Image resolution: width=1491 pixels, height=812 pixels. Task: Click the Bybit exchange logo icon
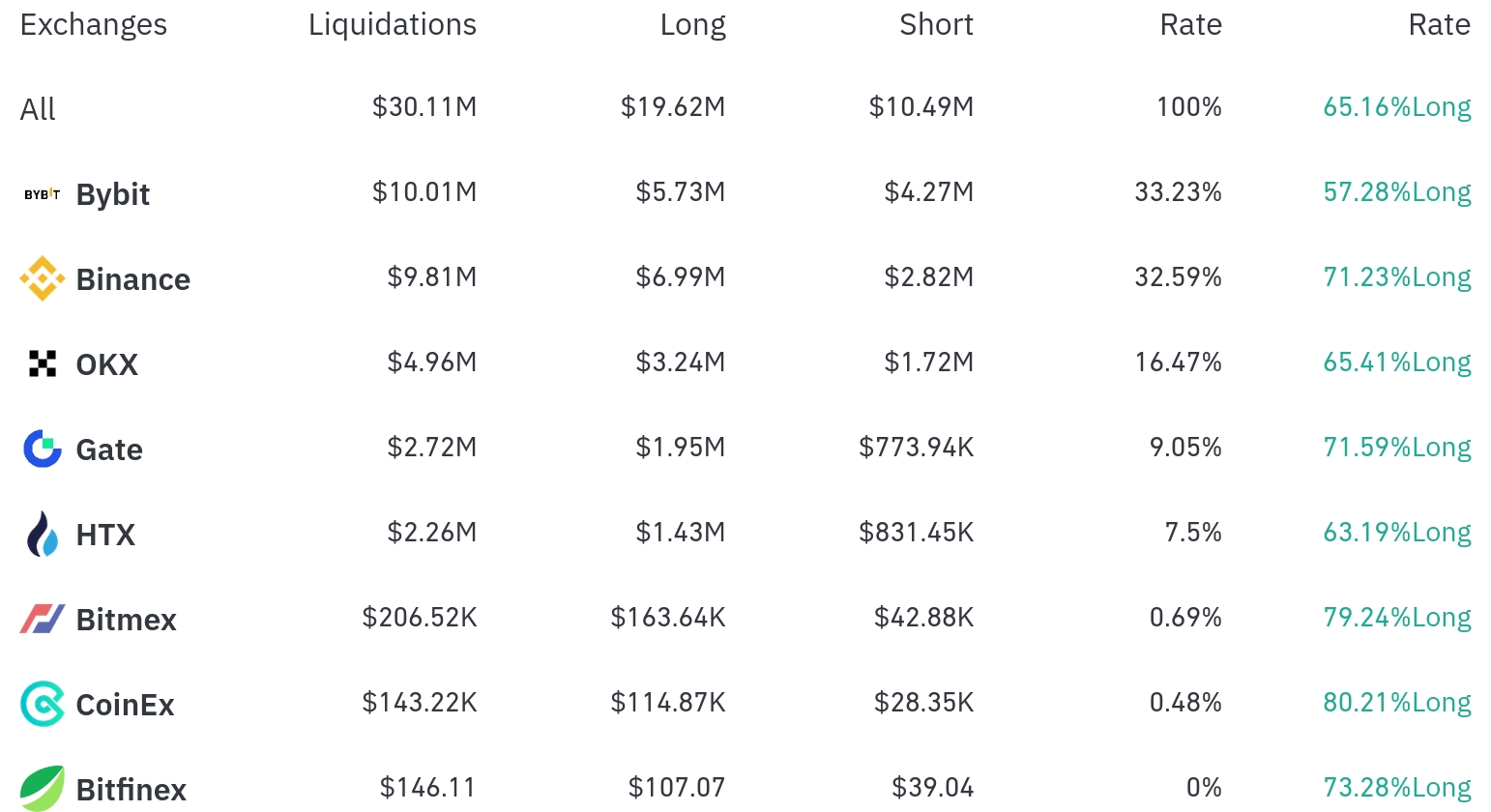(x=43, y=194)
